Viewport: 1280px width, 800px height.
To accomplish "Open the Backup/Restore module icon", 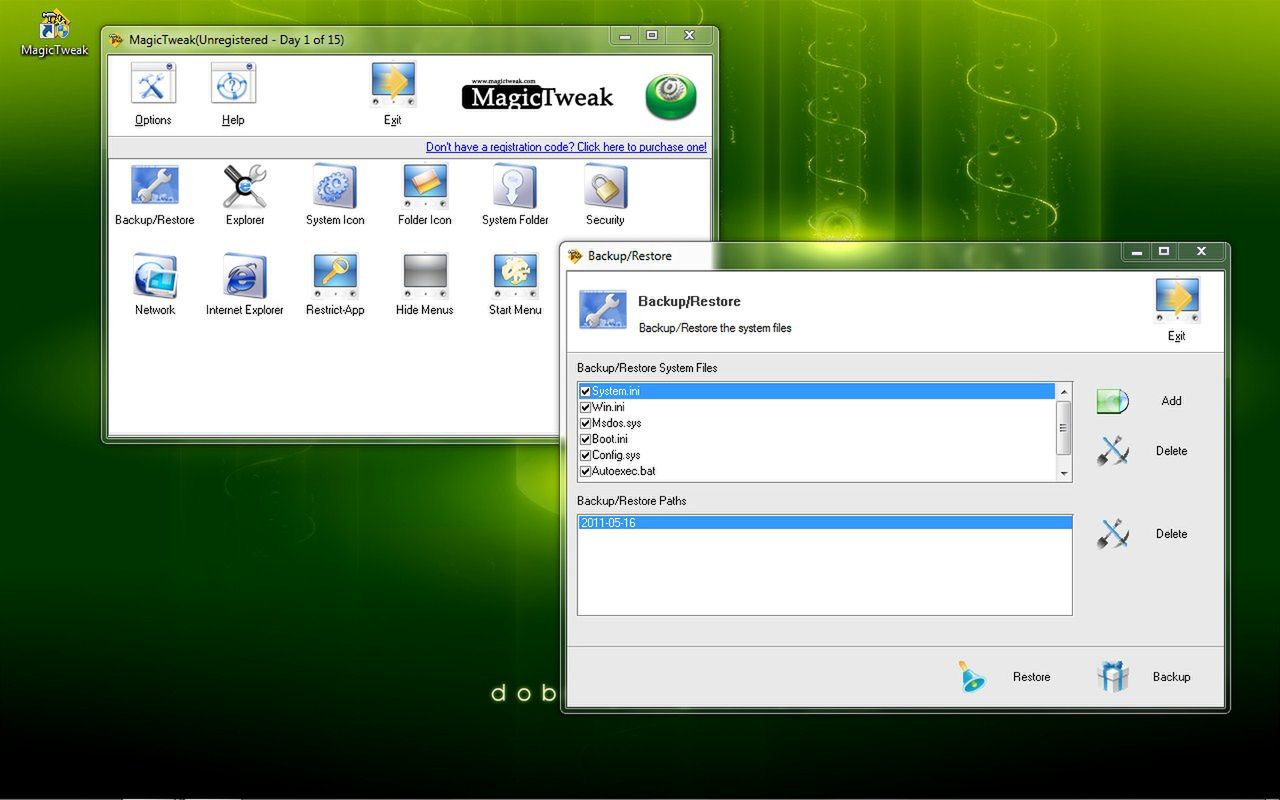I will click(x=155, y=187).
